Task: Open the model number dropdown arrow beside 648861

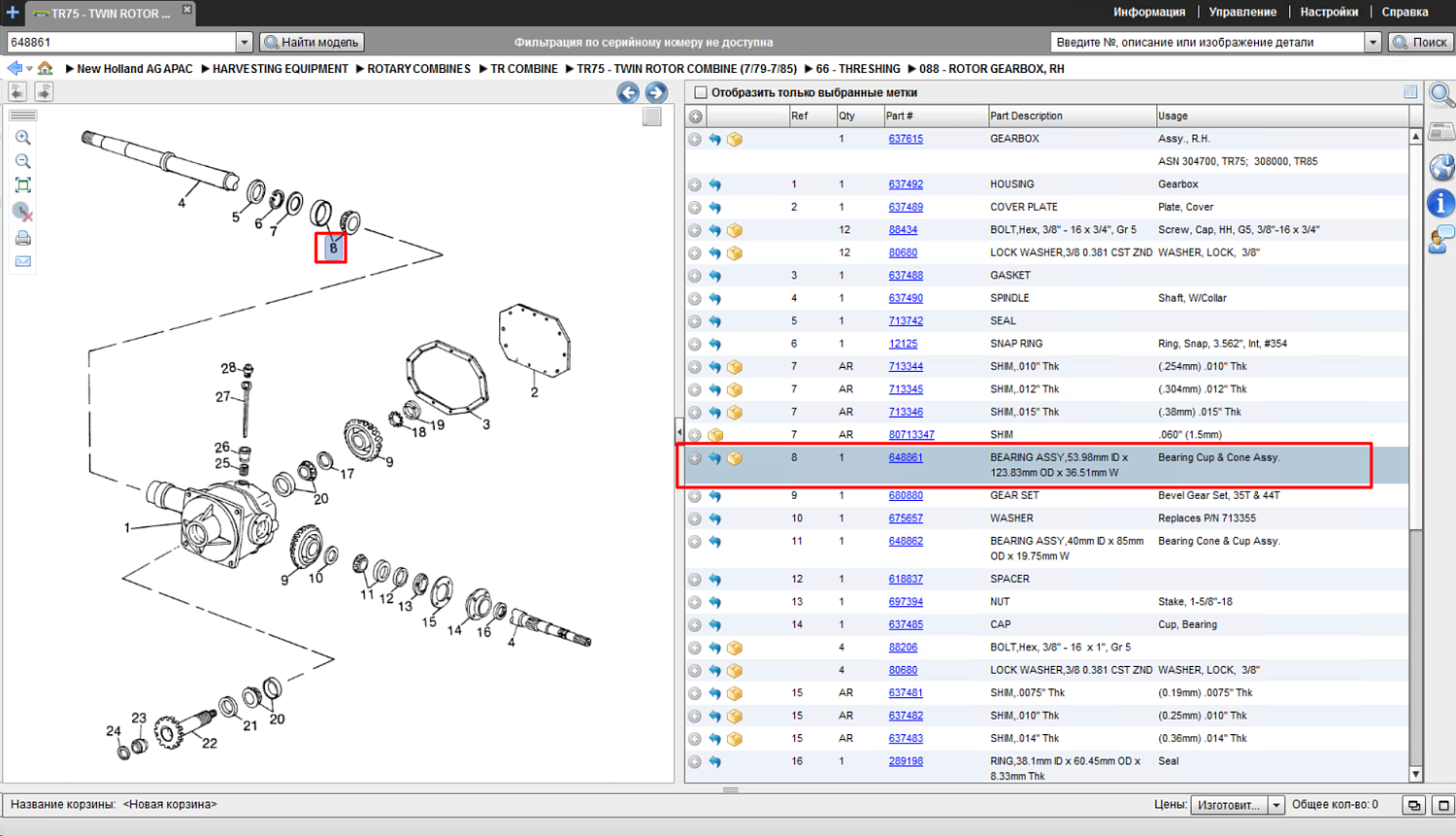Action: point(244,43)
